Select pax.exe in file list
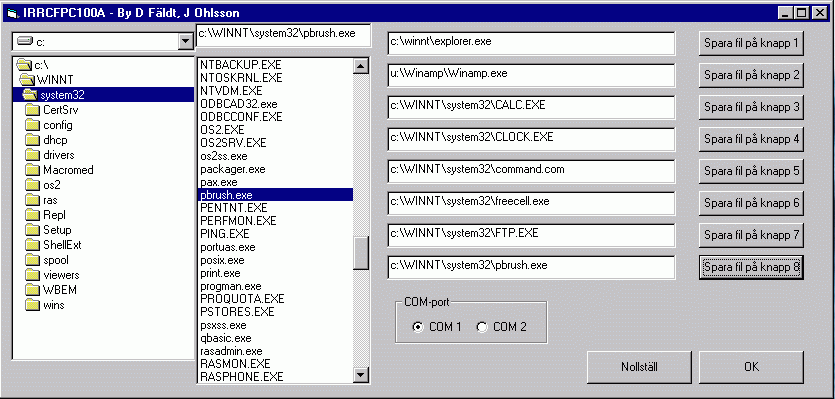 coord(275,182)
